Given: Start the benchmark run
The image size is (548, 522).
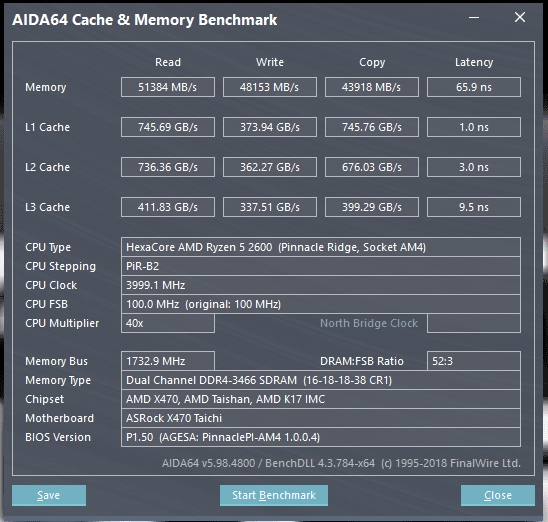Looking at the screenshot, I should [274, 495].
